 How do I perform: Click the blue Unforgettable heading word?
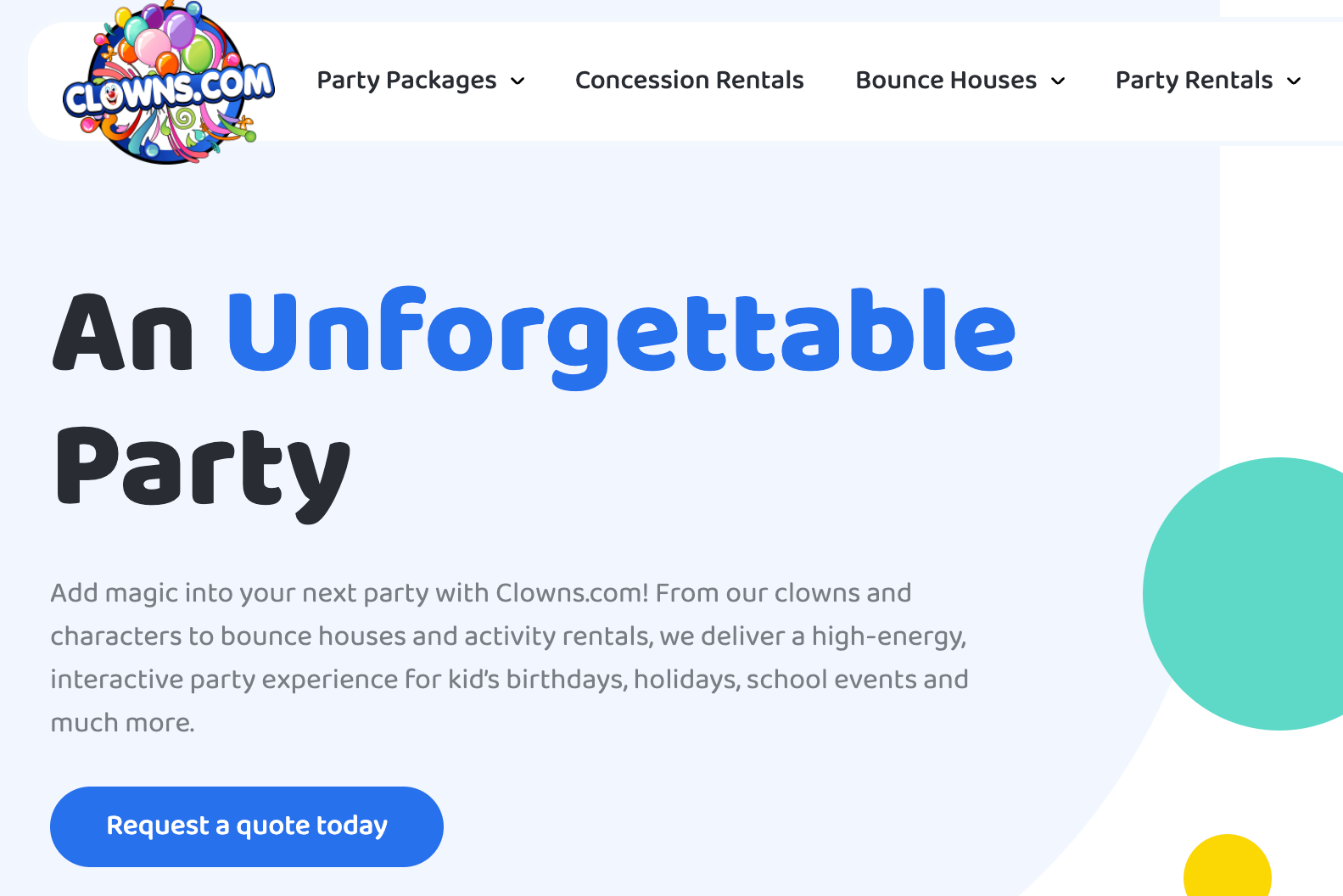(x=622, y=337)
